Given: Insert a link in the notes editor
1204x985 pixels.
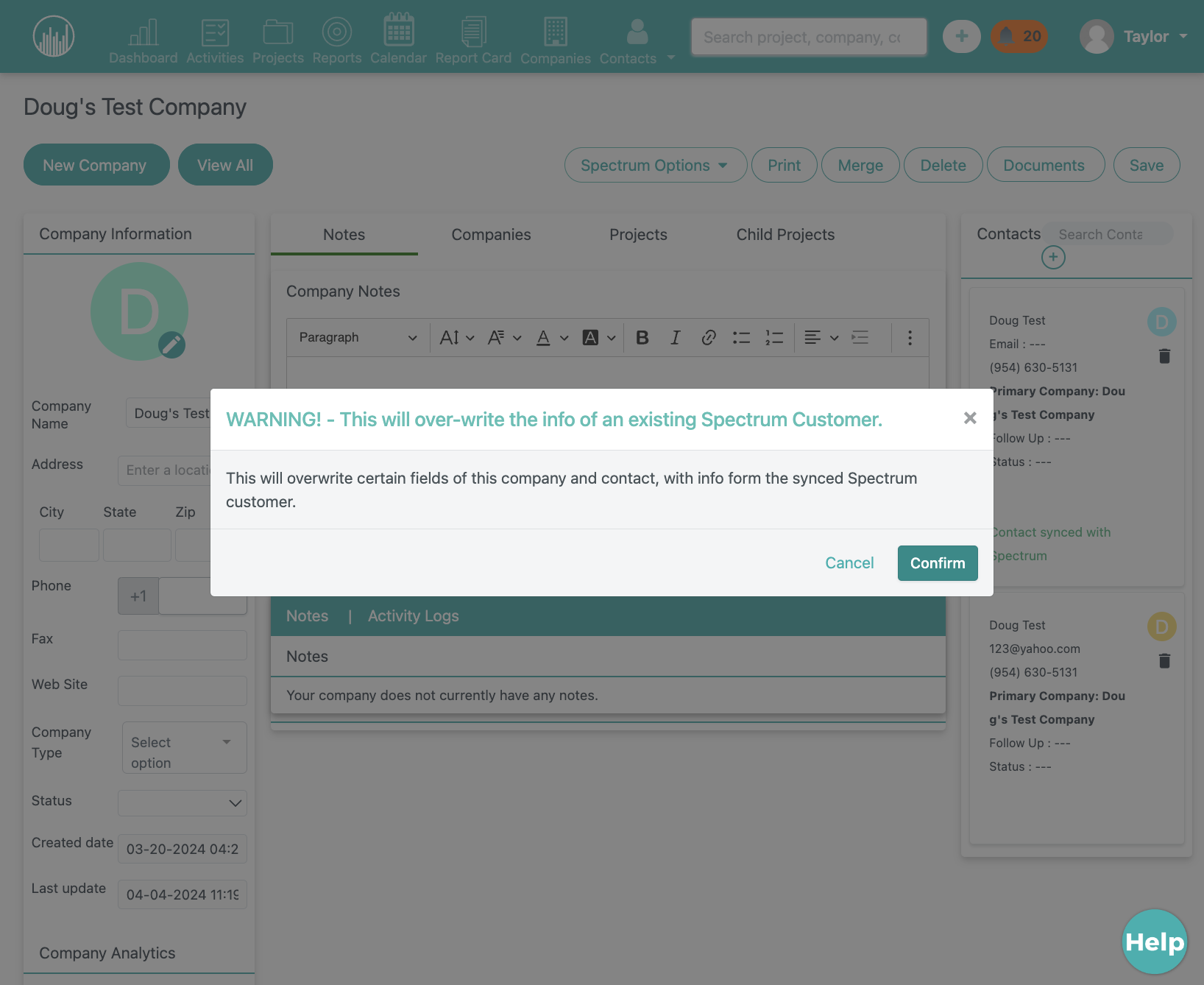Looking at the screenshot, I should (x=709, y=337).
